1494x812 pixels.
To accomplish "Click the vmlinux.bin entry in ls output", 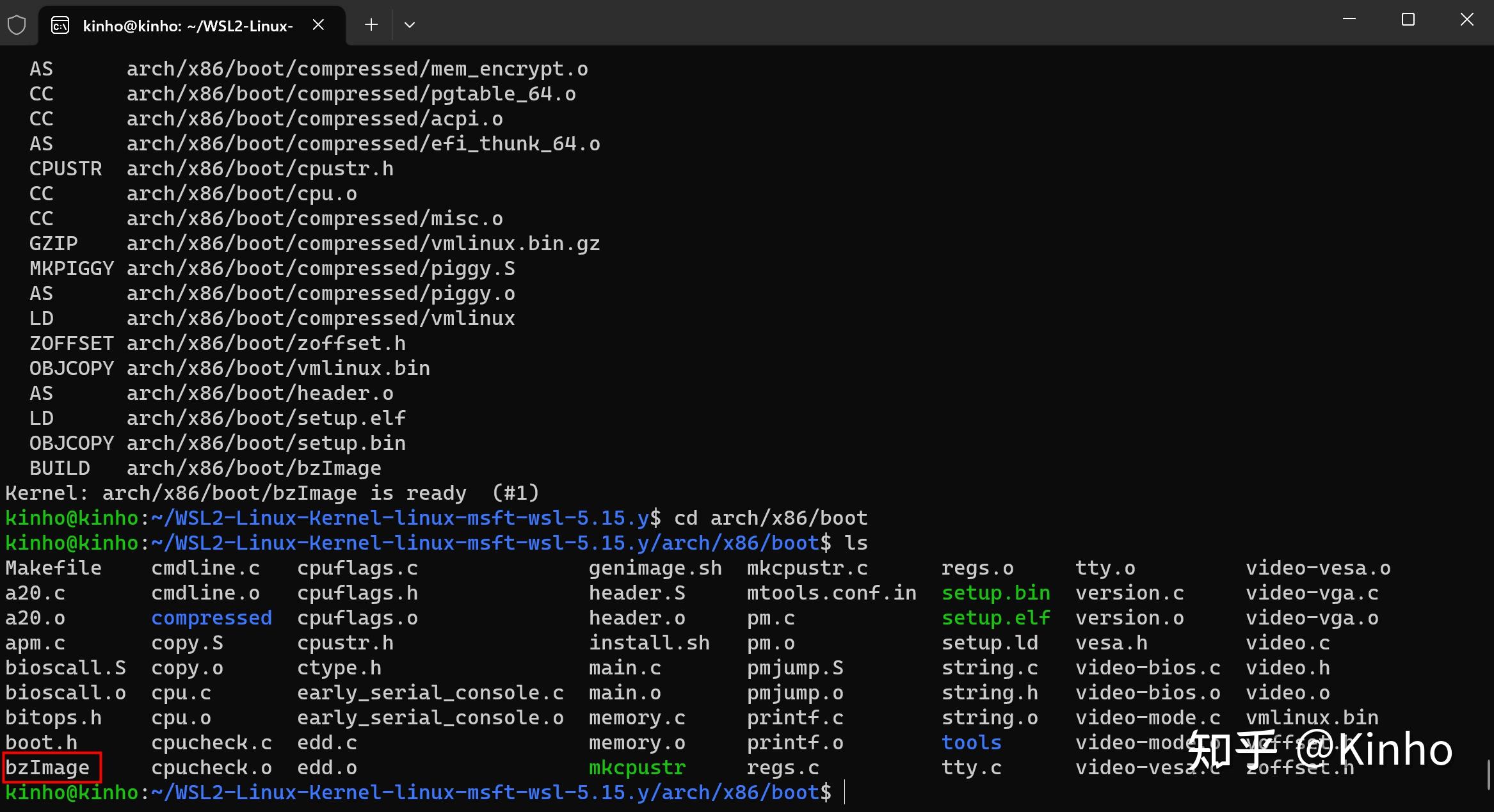I will pyautogui.click(x=1312, y=717).
